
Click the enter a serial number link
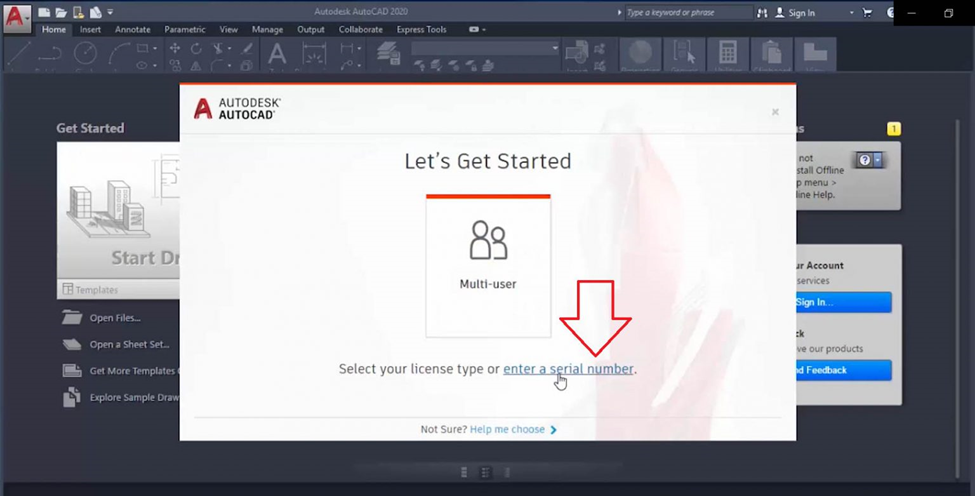pyautogui.click(x=568, y=369)
